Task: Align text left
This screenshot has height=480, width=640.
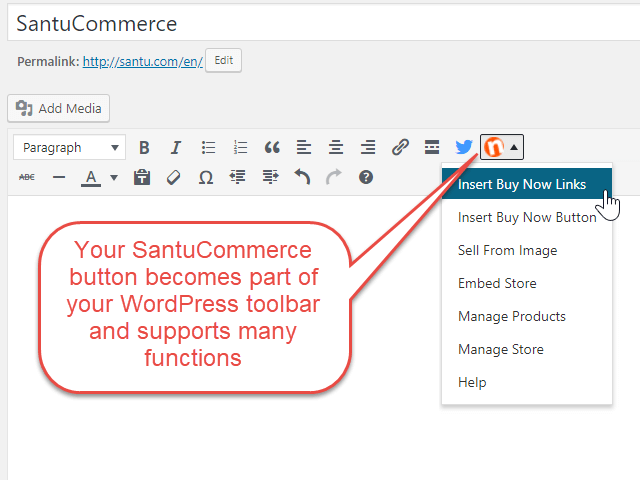Action: point(304,147)
